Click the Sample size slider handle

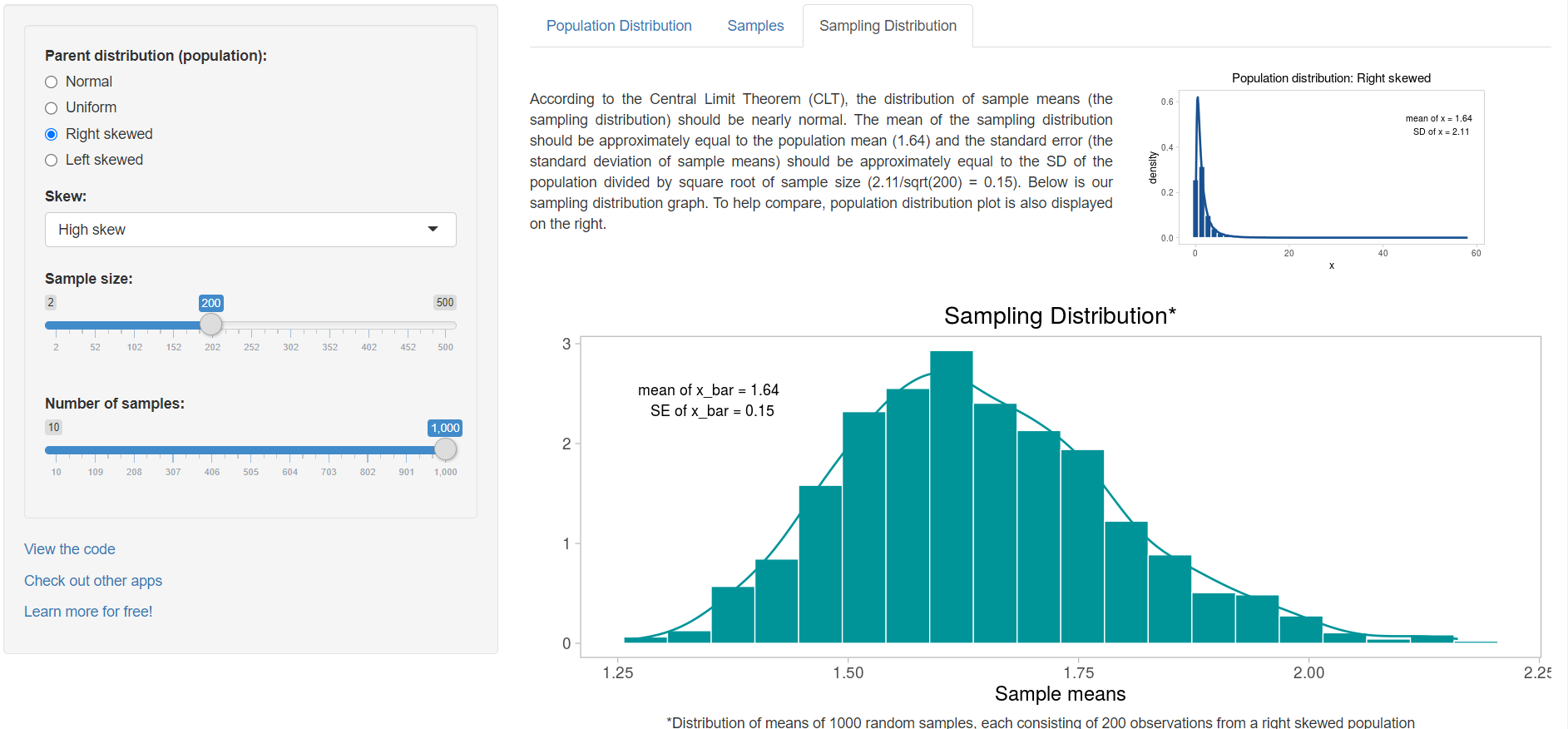(211, 325)
